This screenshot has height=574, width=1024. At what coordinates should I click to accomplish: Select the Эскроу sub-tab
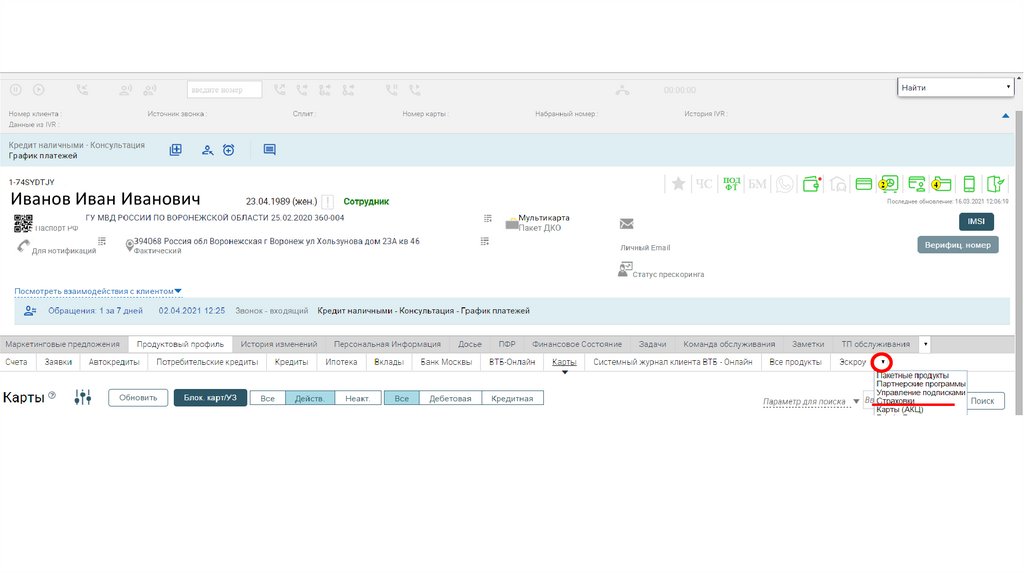(x=852, y=362)
